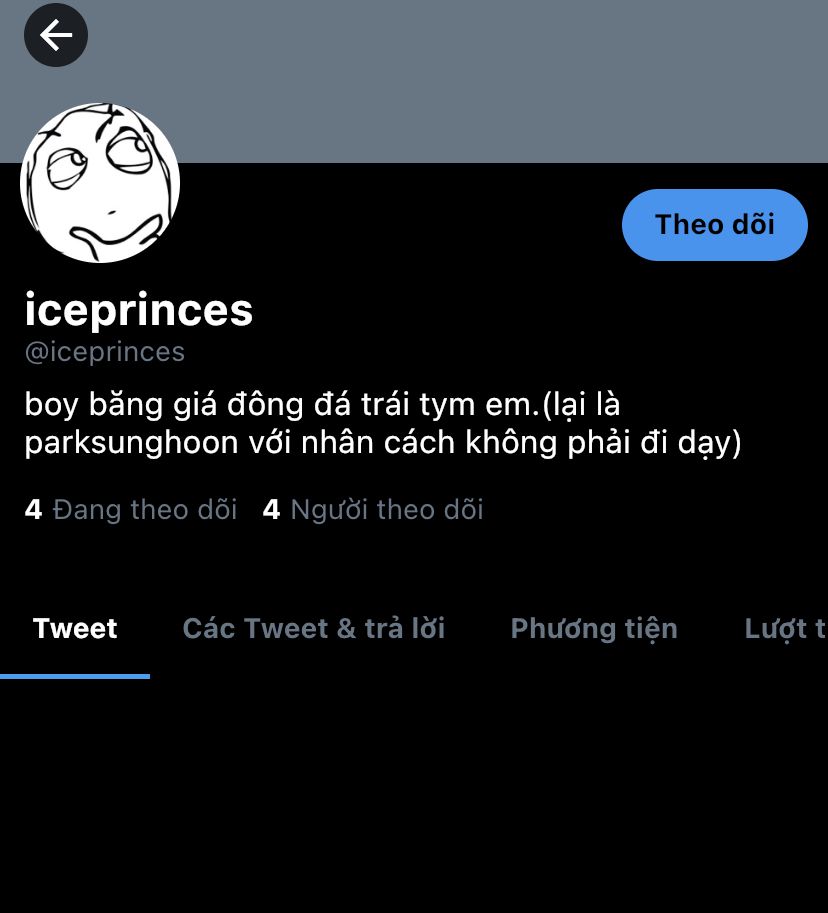Image resolution: width=828 pixels, height=913 pixels.
Task: Click the following count number 4
Action: 33,510
